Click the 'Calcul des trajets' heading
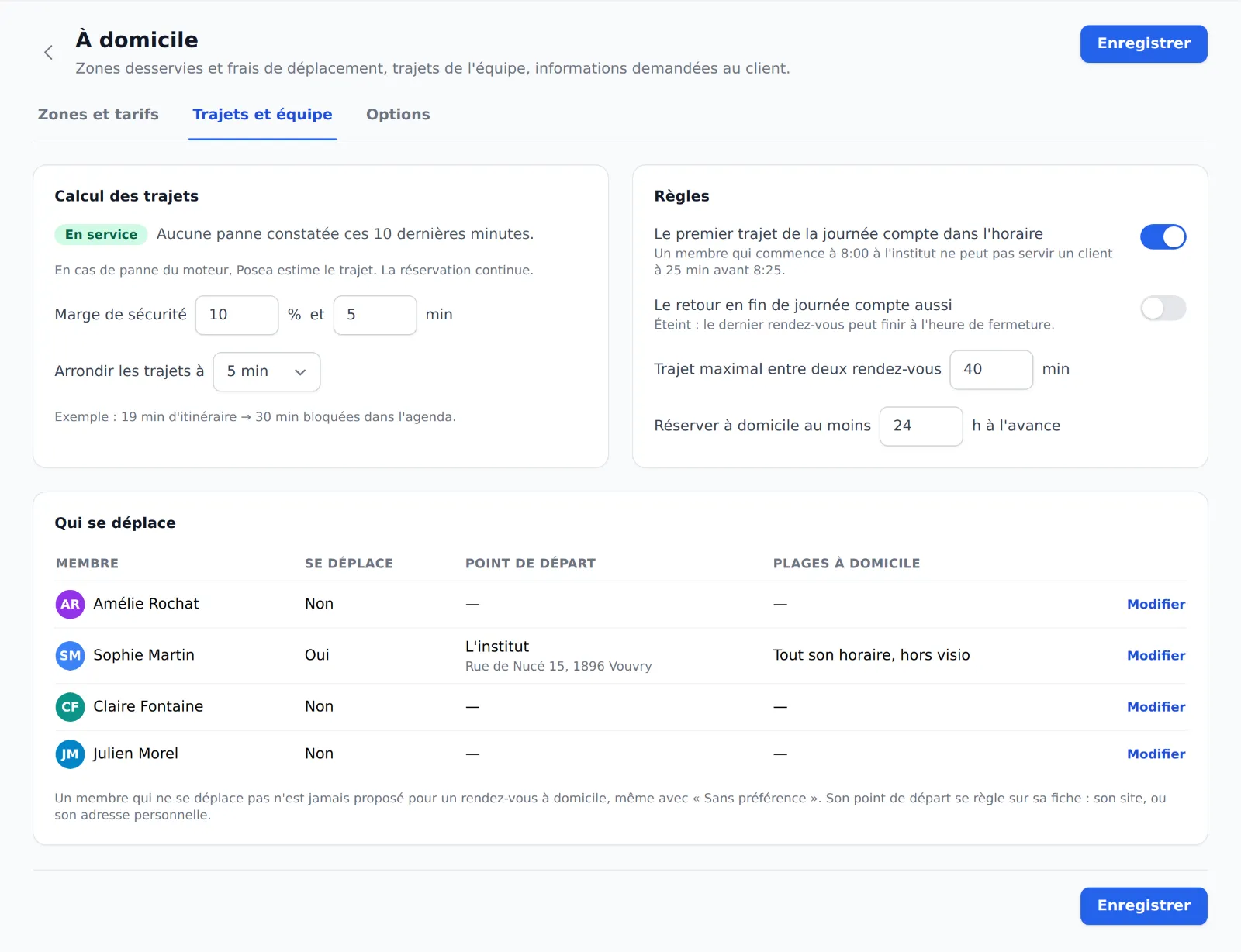This screenshot has width=1241, height=952. coord(126,196)
